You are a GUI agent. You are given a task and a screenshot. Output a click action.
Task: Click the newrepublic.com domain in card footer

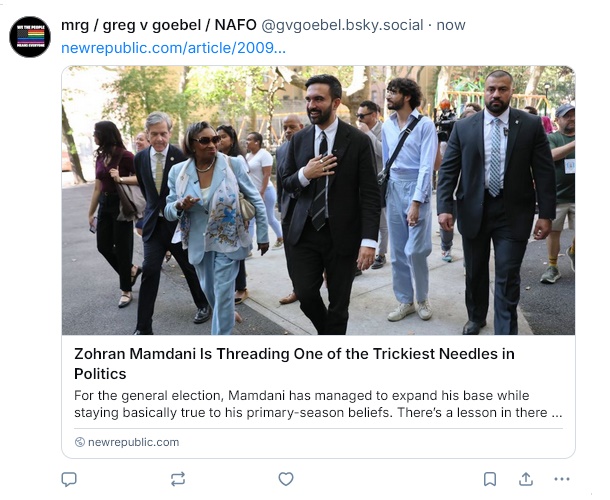(133, 442)
